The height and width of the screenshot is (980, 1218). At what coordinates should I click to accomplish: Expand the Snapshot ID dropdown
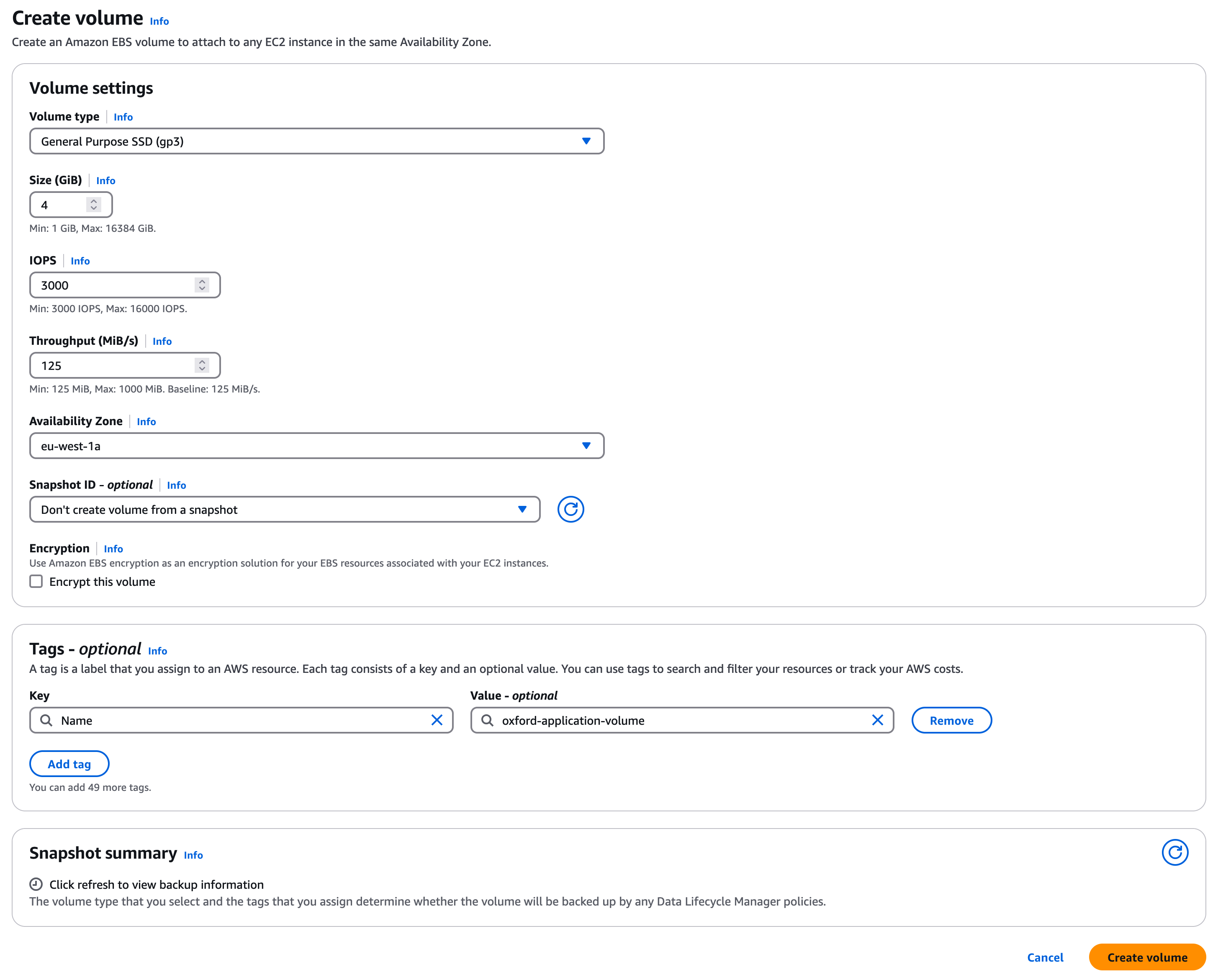(x=284, y=510)
